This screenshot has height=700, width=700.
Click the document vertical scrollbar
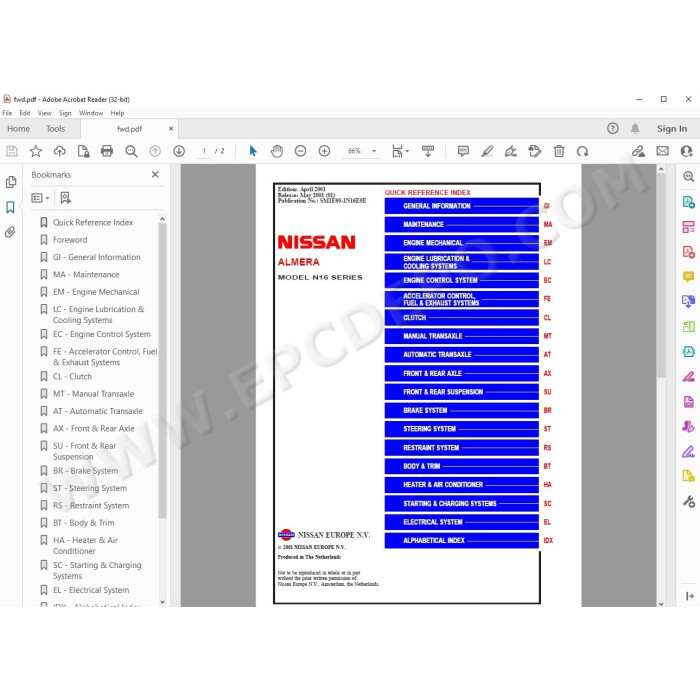coord(661,276)
